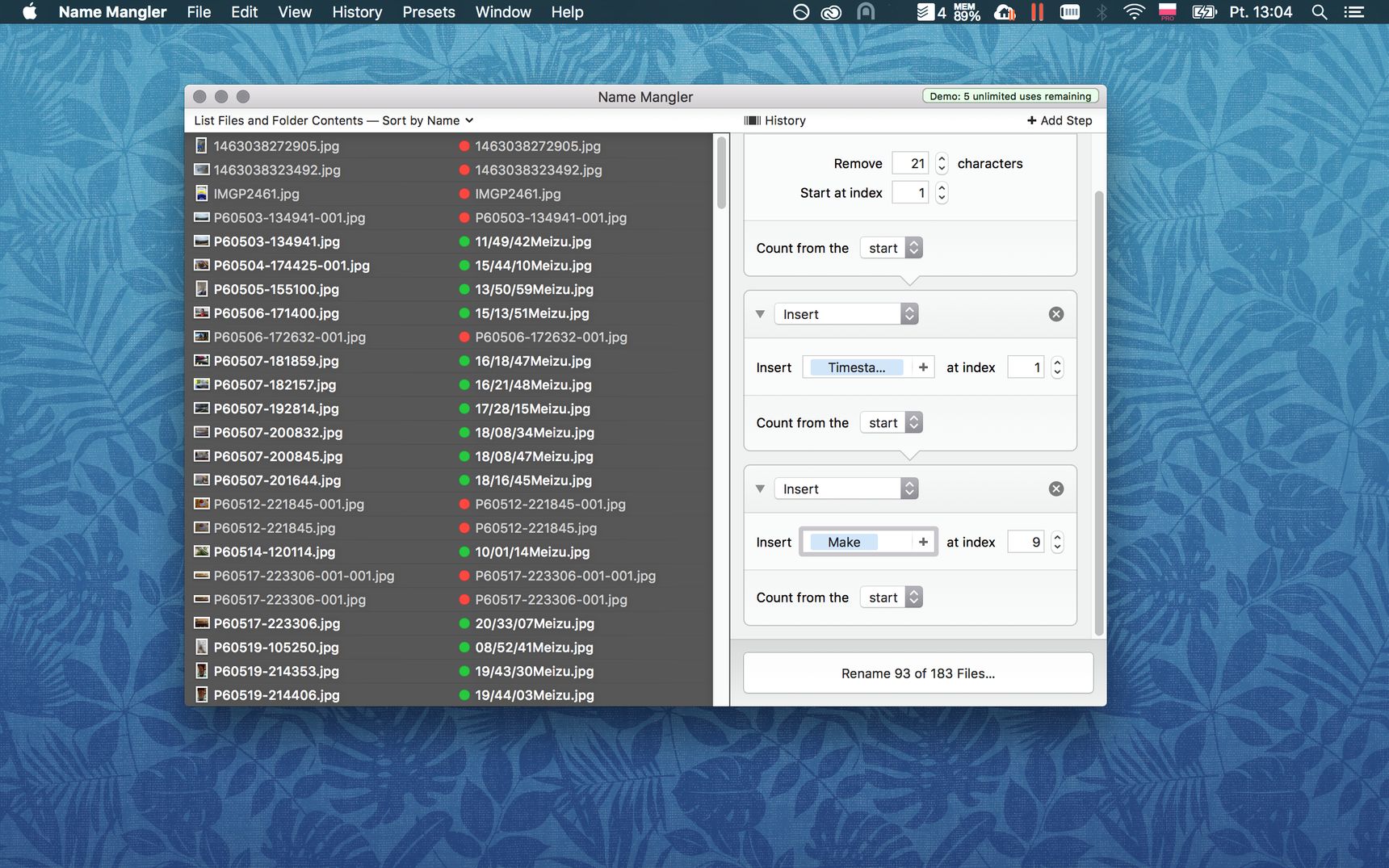Viewport: 1389px width, 868px height.
Task: Adjust the Start at index stepper
Action: 942,193
